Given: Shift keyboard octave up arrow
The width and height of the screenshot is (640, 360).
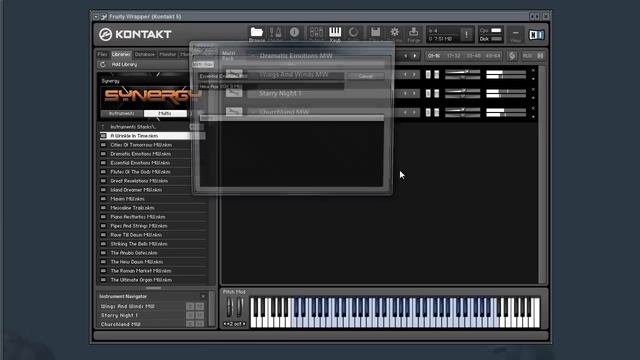Looking at the screenshot, I should [x=244, y=324].
